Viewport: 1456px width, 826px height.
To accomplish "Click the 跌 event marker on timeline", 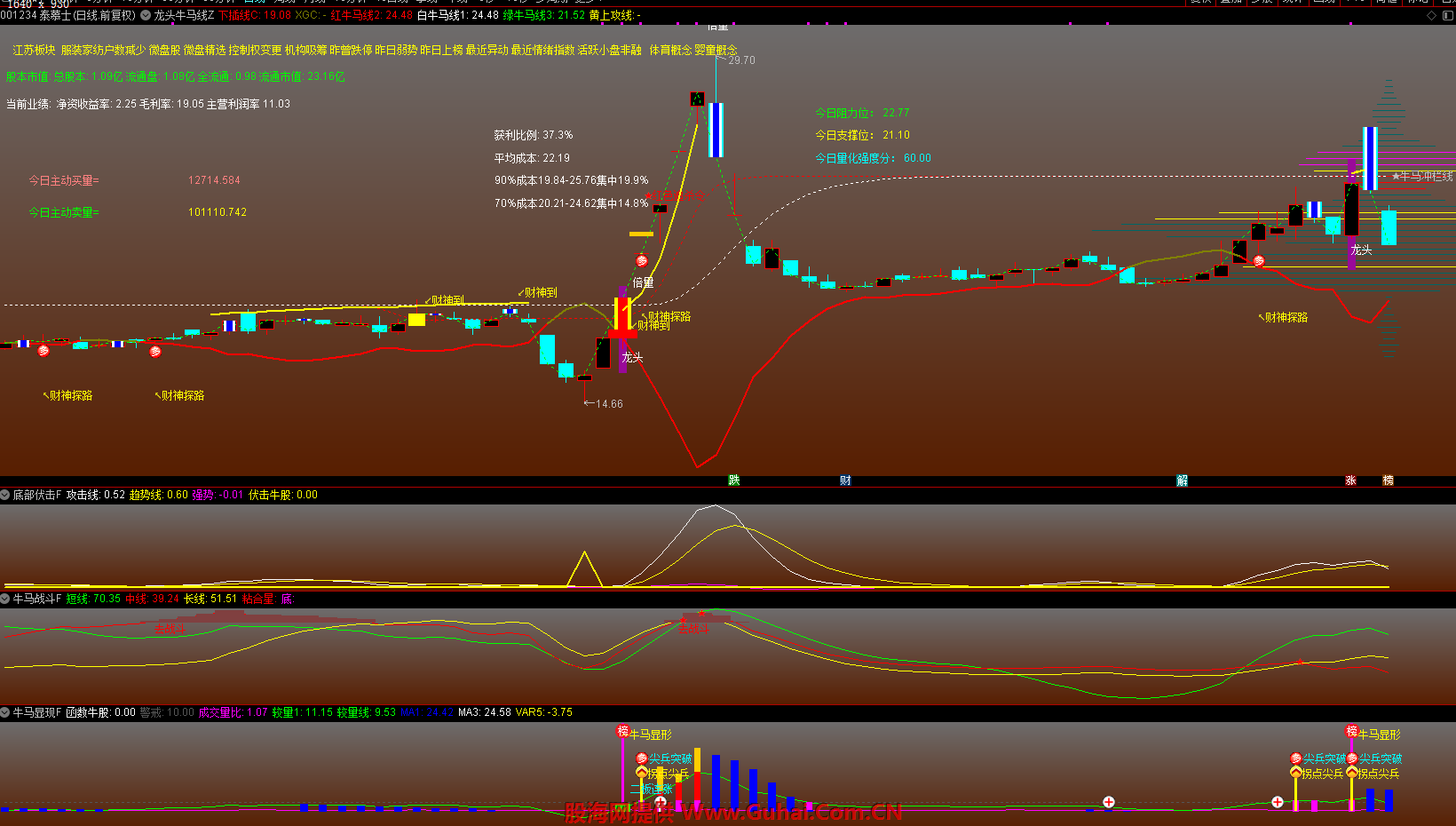I will coord(734,481).
